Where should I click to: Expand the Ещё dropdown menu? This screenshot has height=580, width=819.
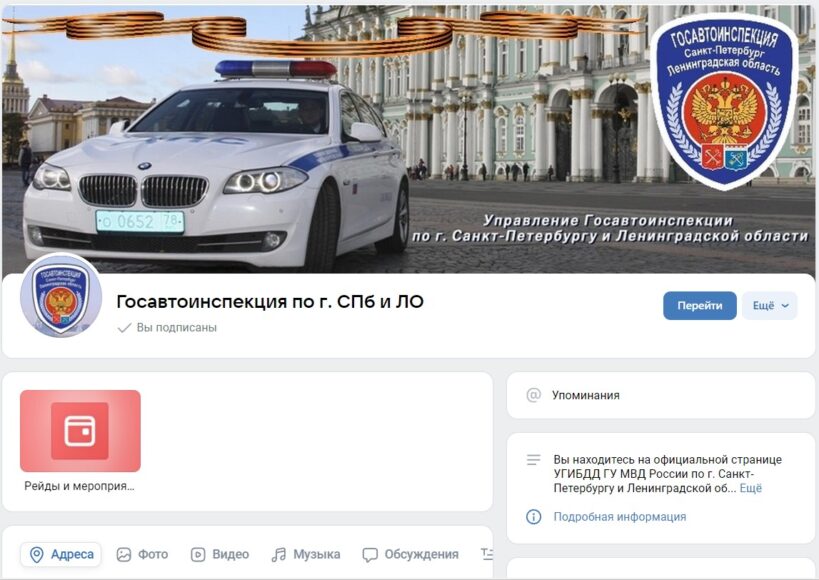[770, 306]
